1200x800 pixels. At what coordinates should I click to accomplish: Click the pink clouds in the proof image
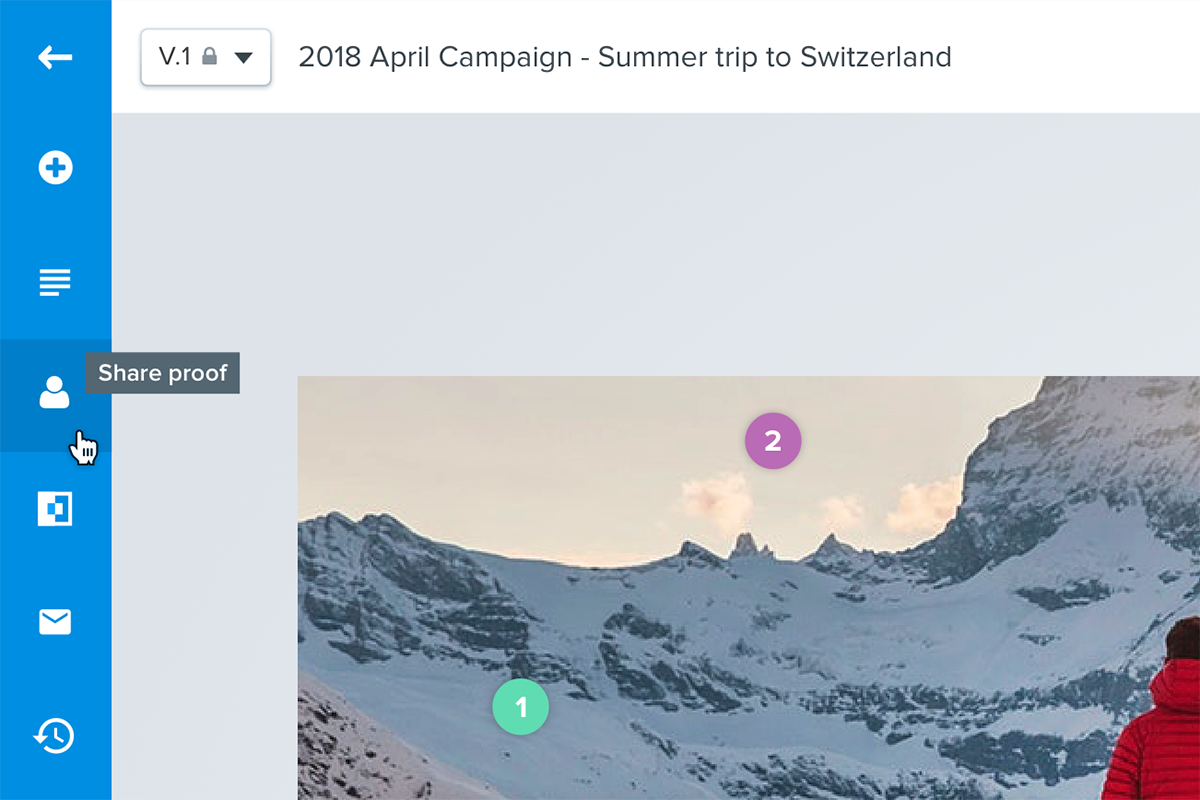pyautogui.click(x=718, y=498)
